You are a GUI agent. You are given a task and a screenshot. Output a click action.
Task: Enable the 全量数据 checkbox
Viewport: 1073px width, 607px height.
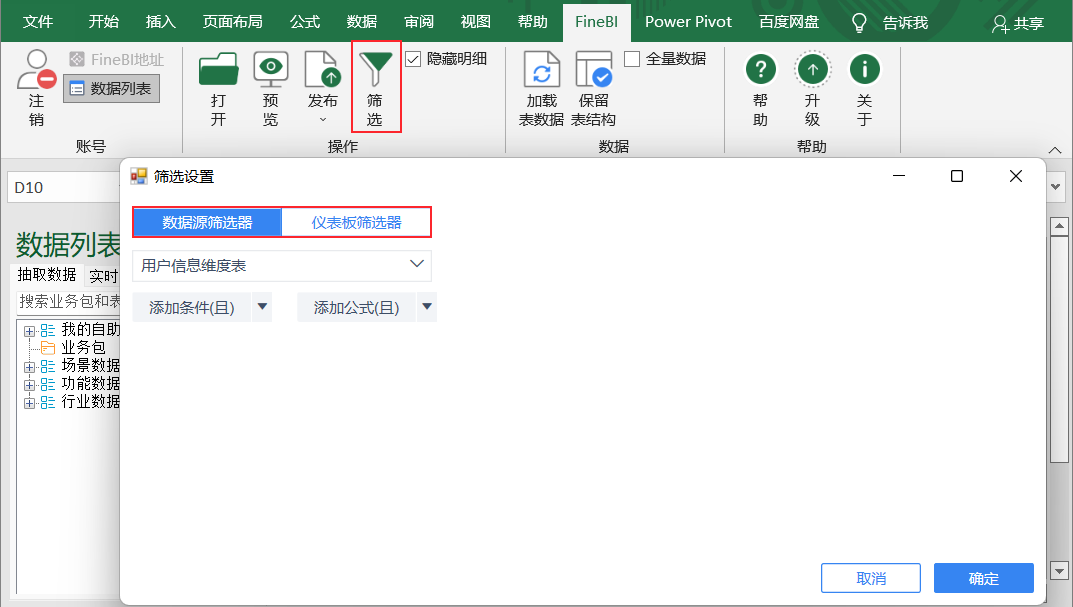(632, 60)
